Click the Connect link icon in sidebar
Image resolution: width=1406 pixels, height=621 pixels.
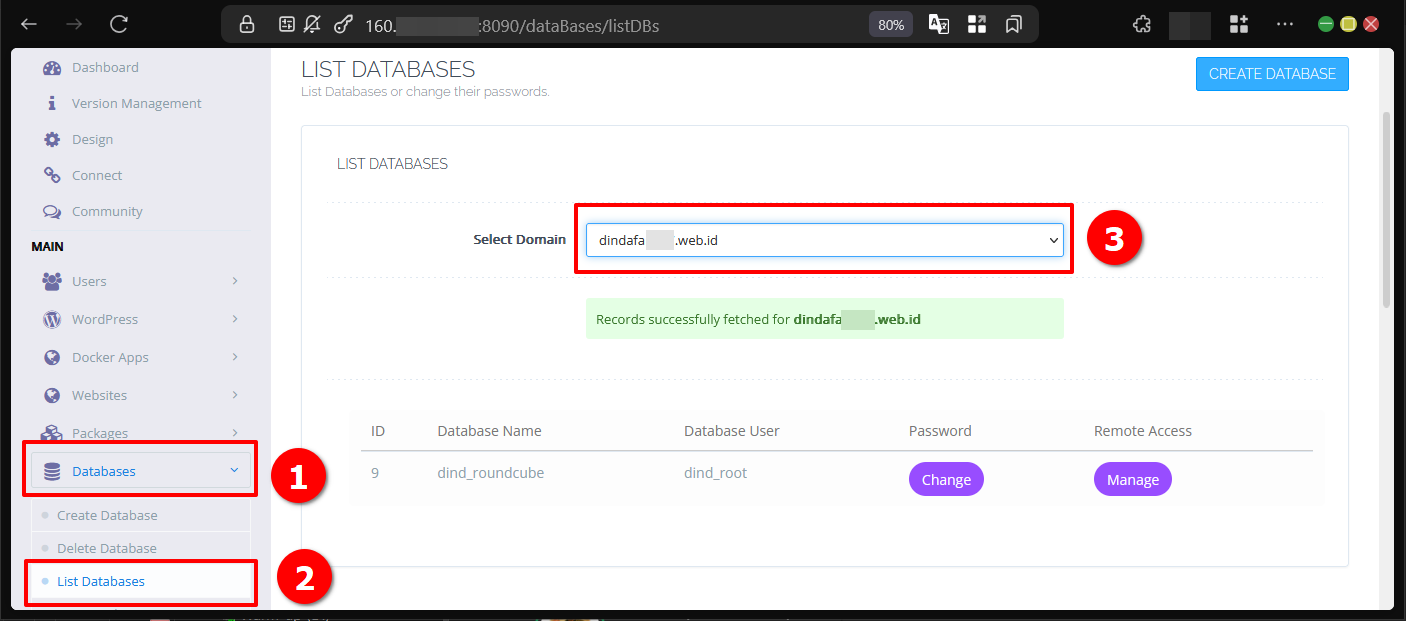pyautogui.click(x=52, y=176)
